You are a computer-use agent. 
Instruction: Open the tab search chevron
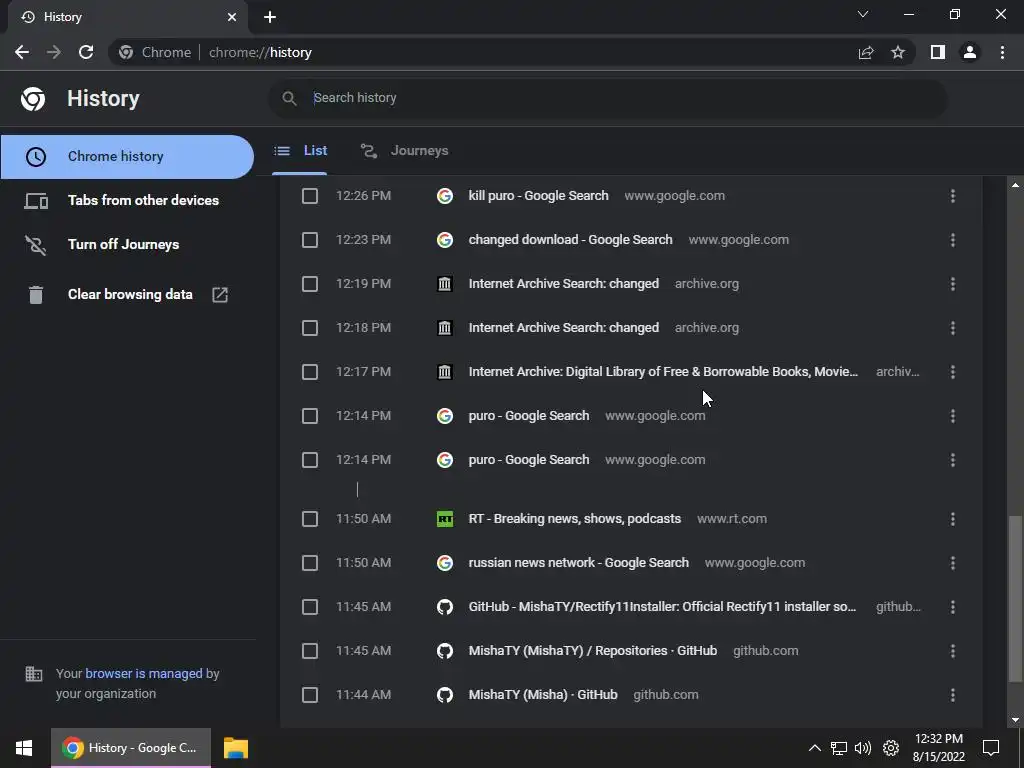coord(863,14)
